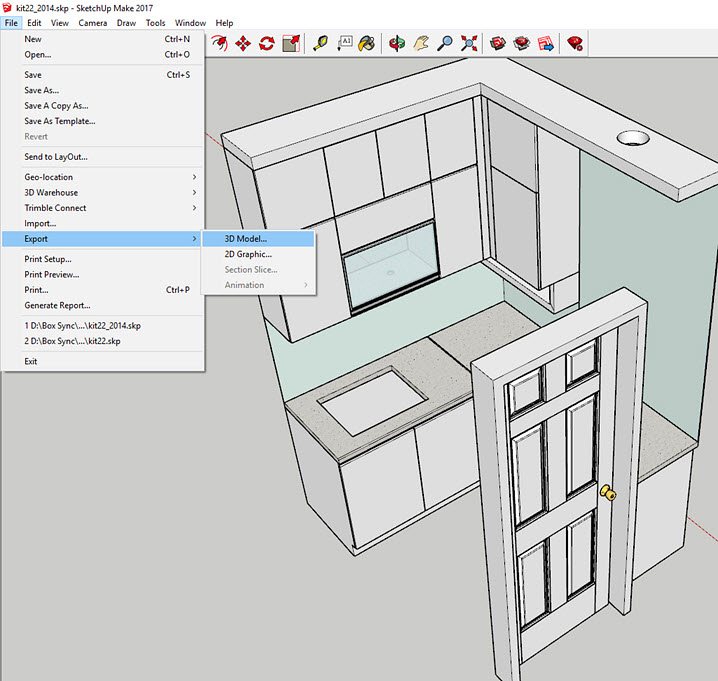Choose the Paint Bucket tool

368,43
